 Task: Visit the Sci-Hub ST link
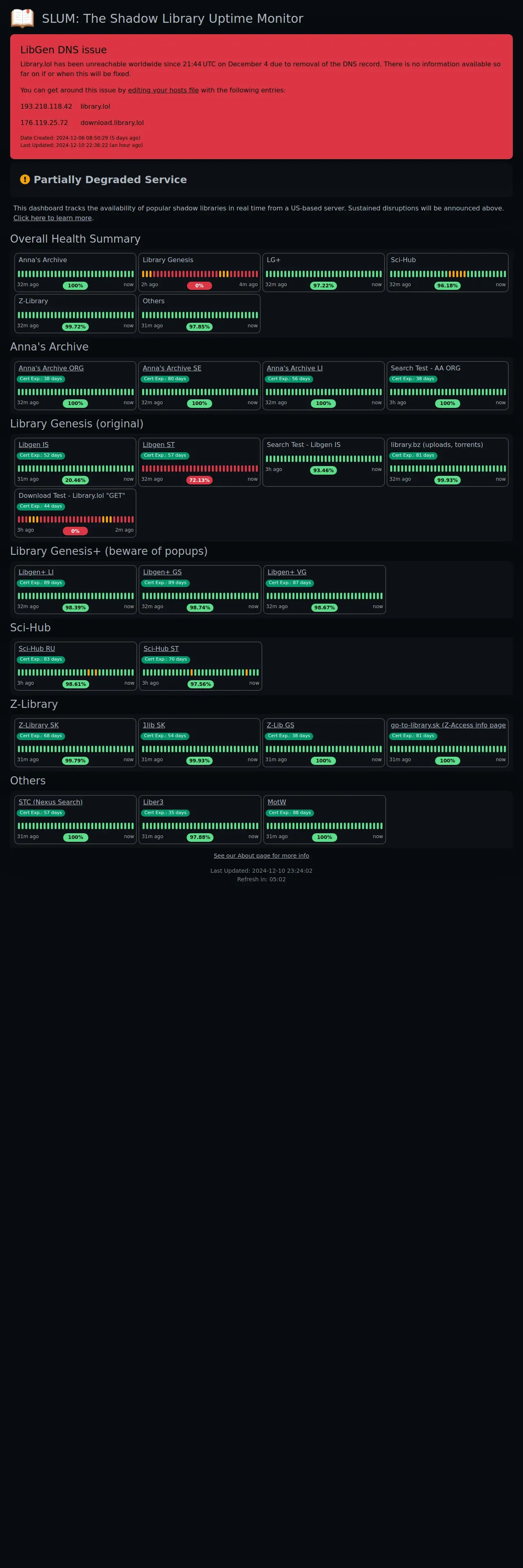(161, 649)
